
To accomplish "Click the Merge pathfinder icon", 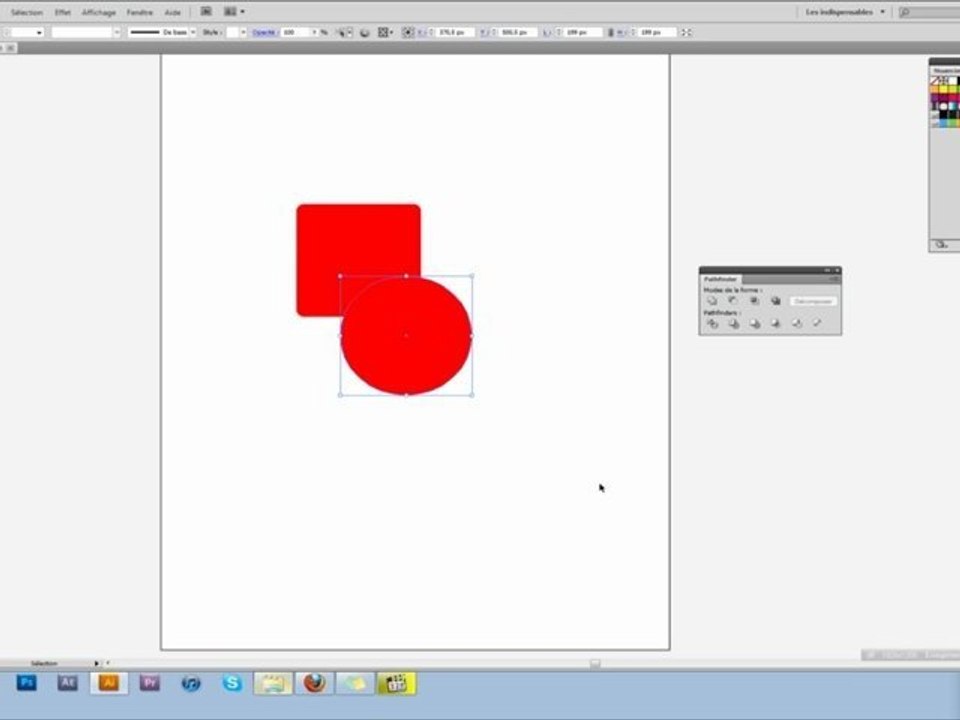I will pos(755,324).
